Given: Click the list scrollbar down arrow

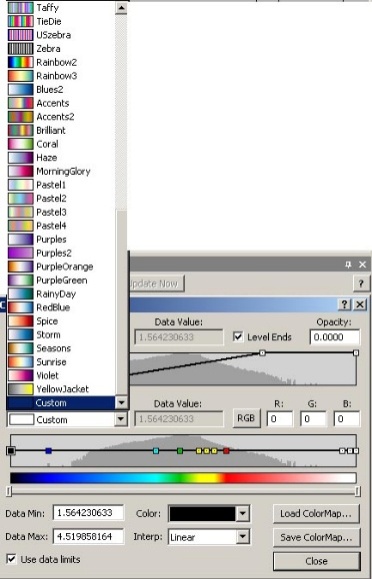Looking at the screenshot, I should coord(121,403).
